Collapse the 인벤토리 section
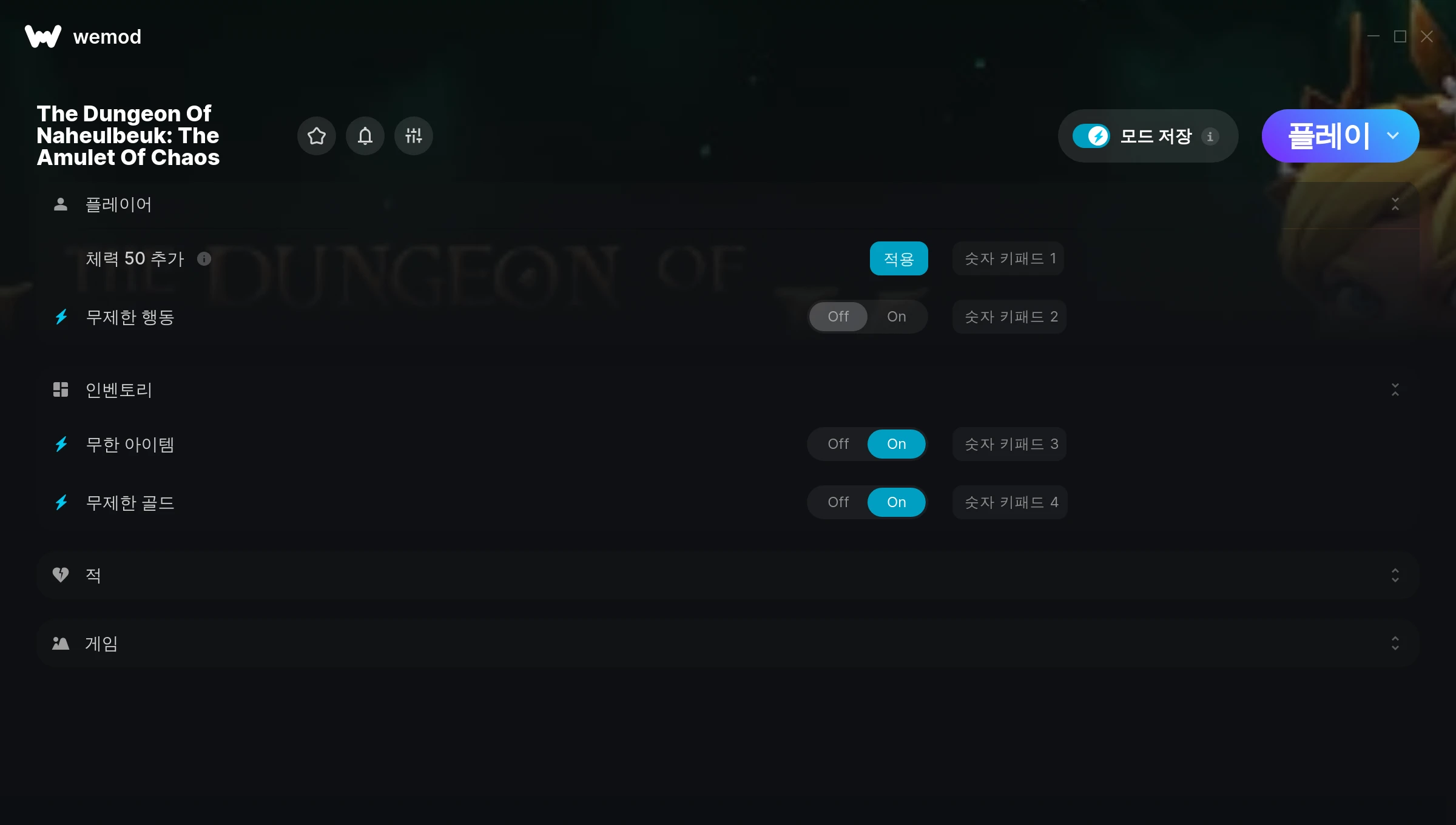The width and height of the screenshot is (1456, 825). (x=1395, y=389)
